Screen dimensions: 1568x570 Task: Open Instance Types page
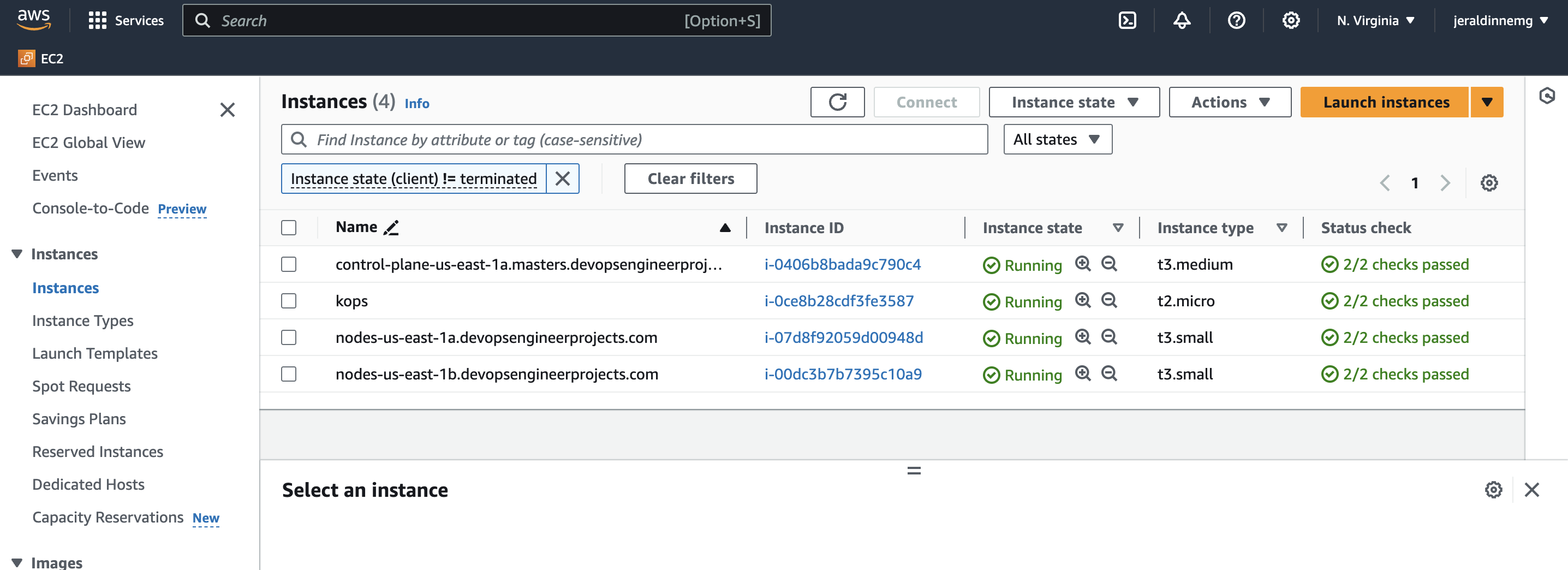[83, 321]
